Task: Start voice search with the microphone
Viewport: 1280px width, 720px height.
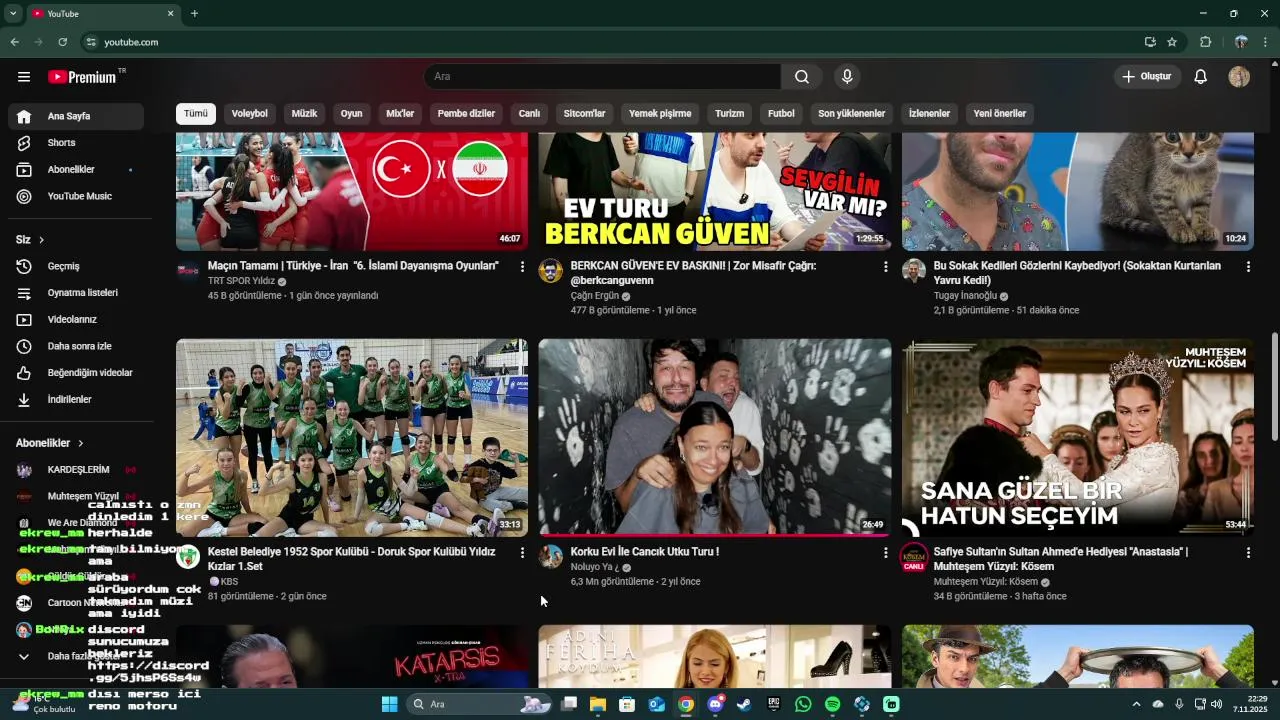Action: click(x=847, y=77)
